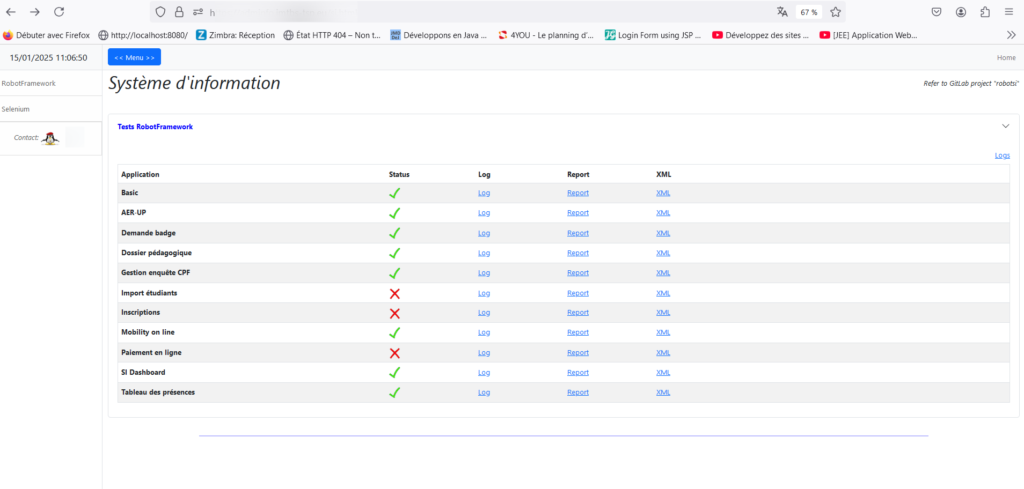Open the Log link for AER-UP
The image size is (1024, 489).
pos(484,213)
